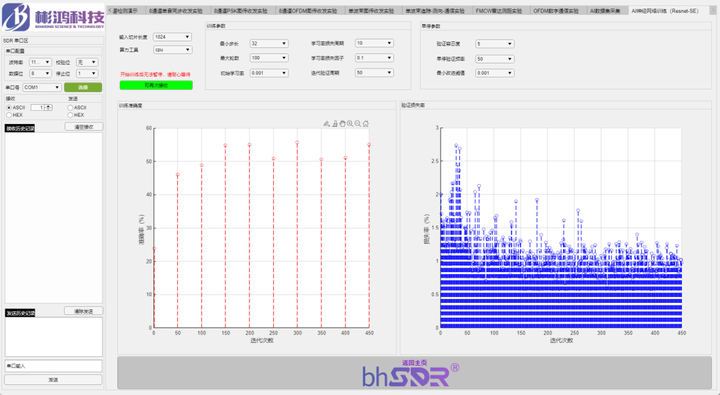Click into the serial input text field
This screenshot has height=395, width=720.
coord(53,366)
